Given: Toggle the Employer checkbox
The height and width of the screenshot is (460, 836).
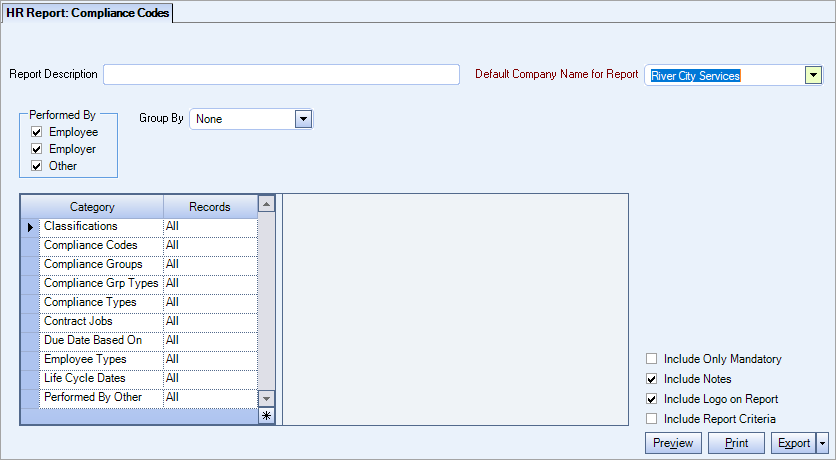Looking at the screenshot, I should pyautogui.click(x=36, y=149).
